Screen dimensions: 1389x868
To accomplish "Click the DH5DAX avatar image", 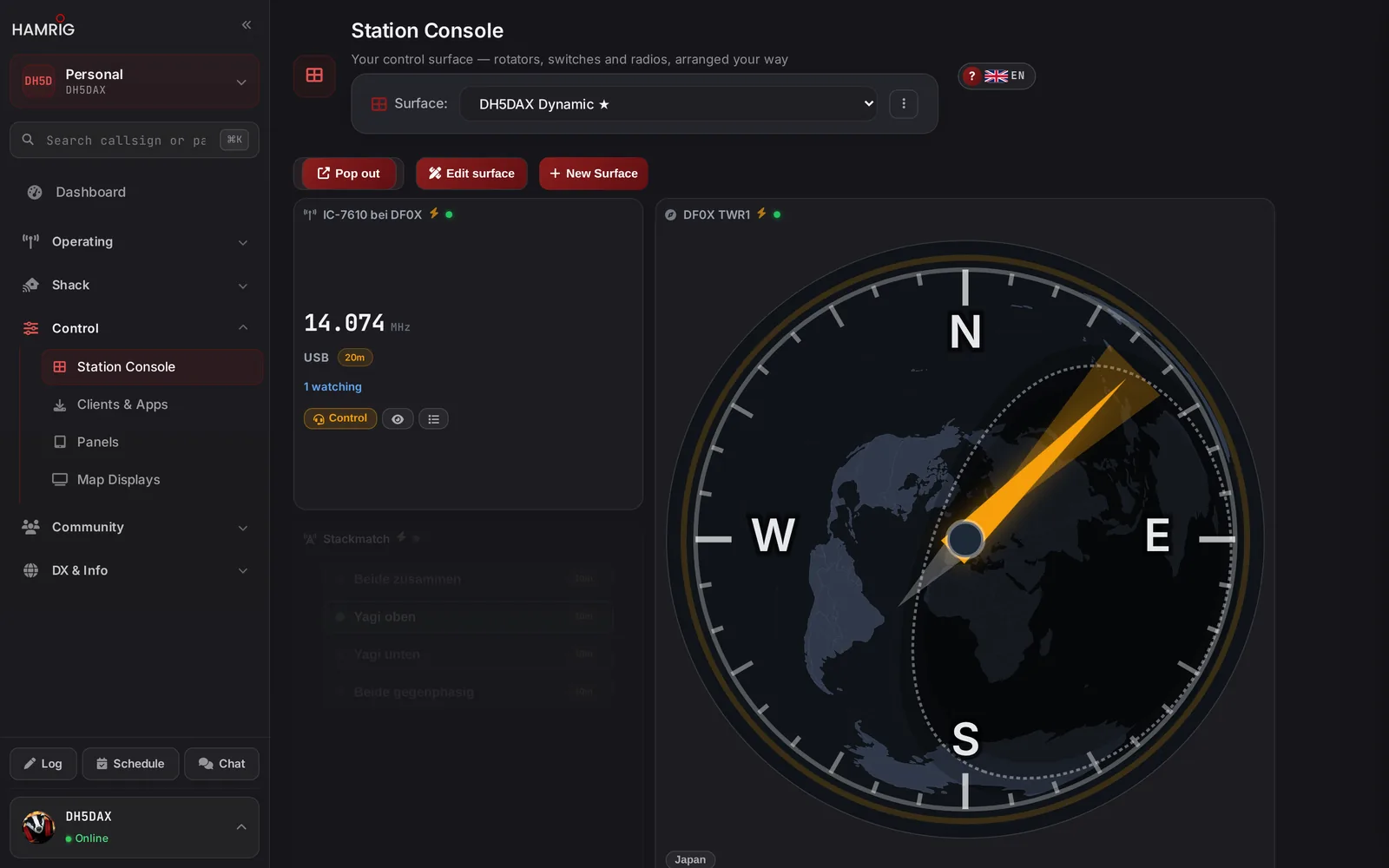I will tap(38, 827).
